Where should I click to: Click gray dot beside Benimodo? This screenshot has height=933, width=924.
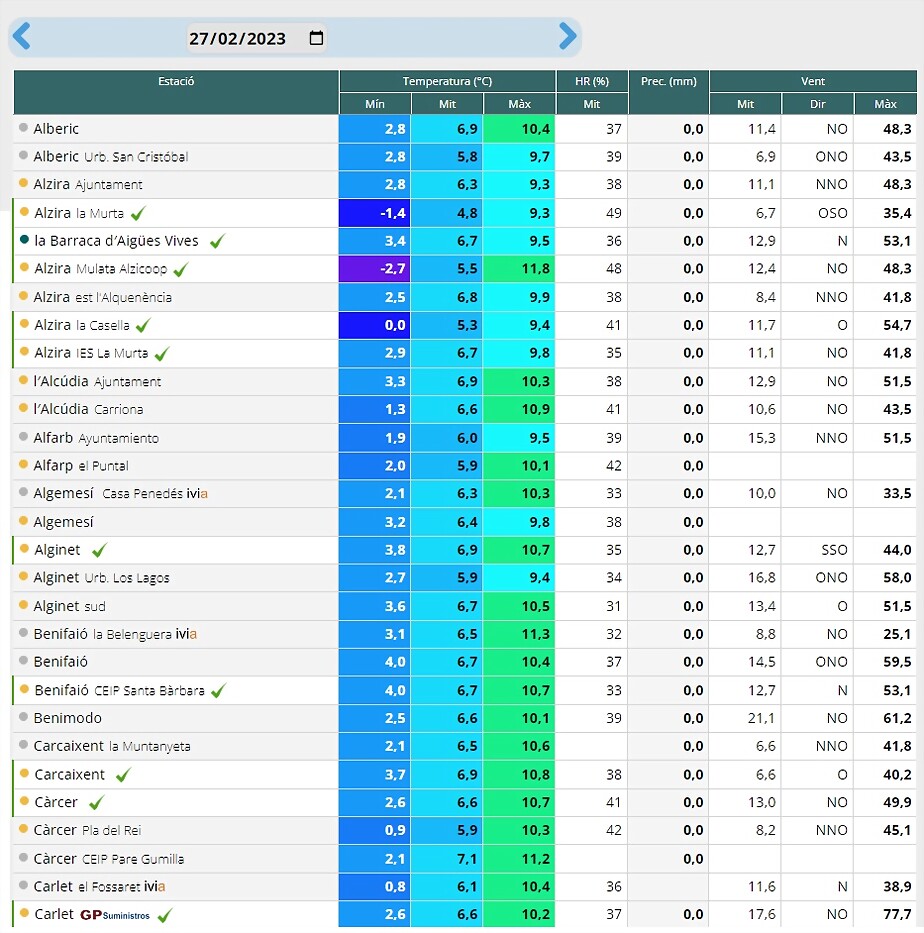tap(23, 716)
